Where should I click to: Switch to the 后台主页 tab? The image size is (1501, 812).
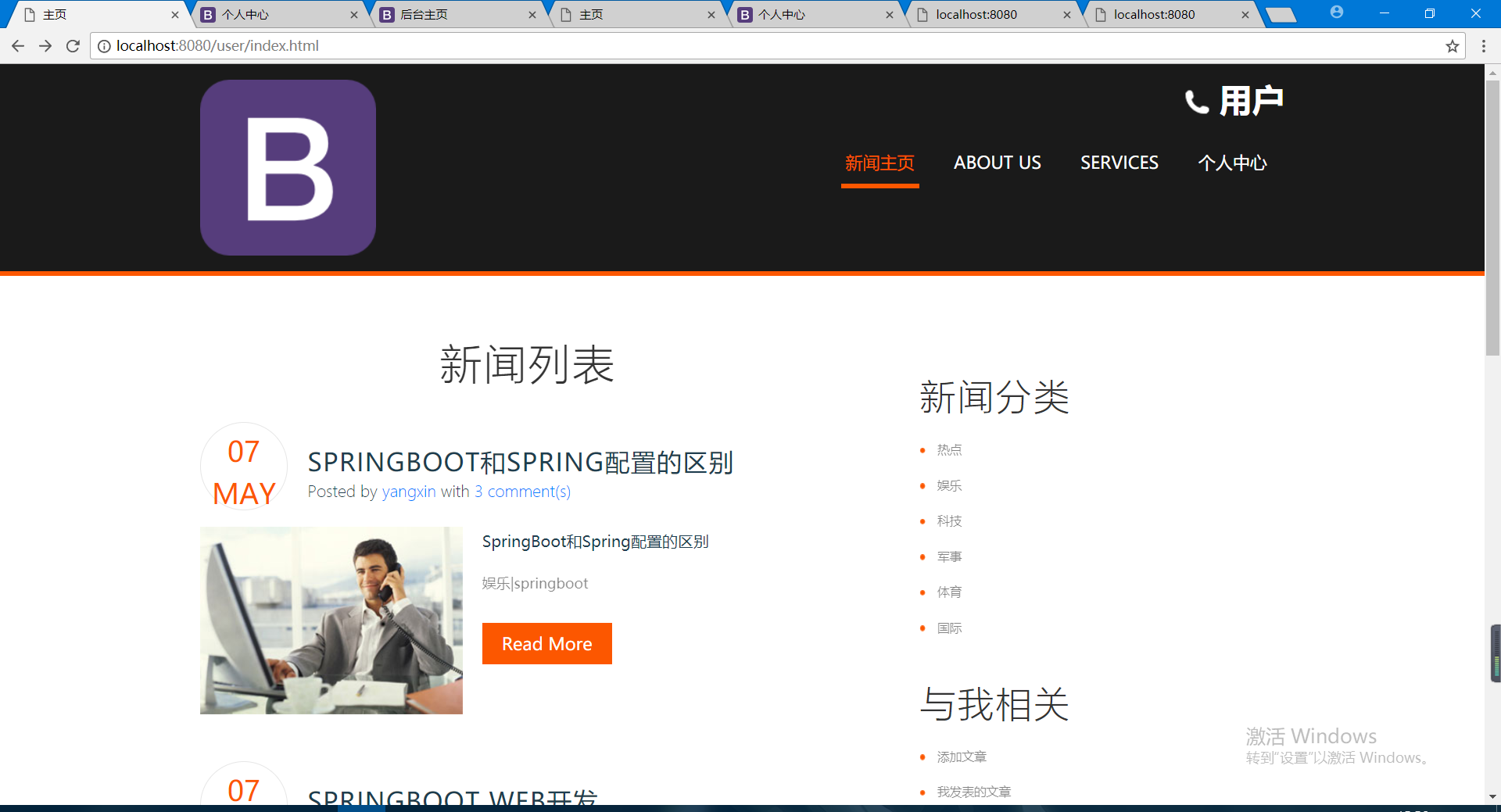click(457, 15)
